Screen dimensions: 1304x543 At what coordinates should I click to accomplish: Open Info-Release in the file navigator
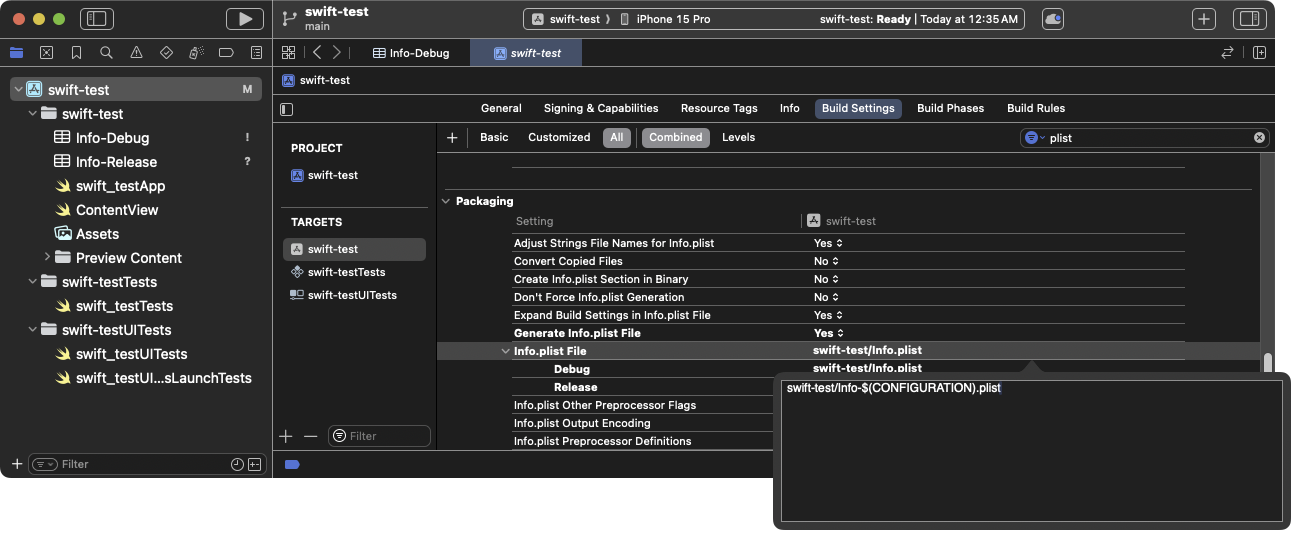[x=116, y=162]
